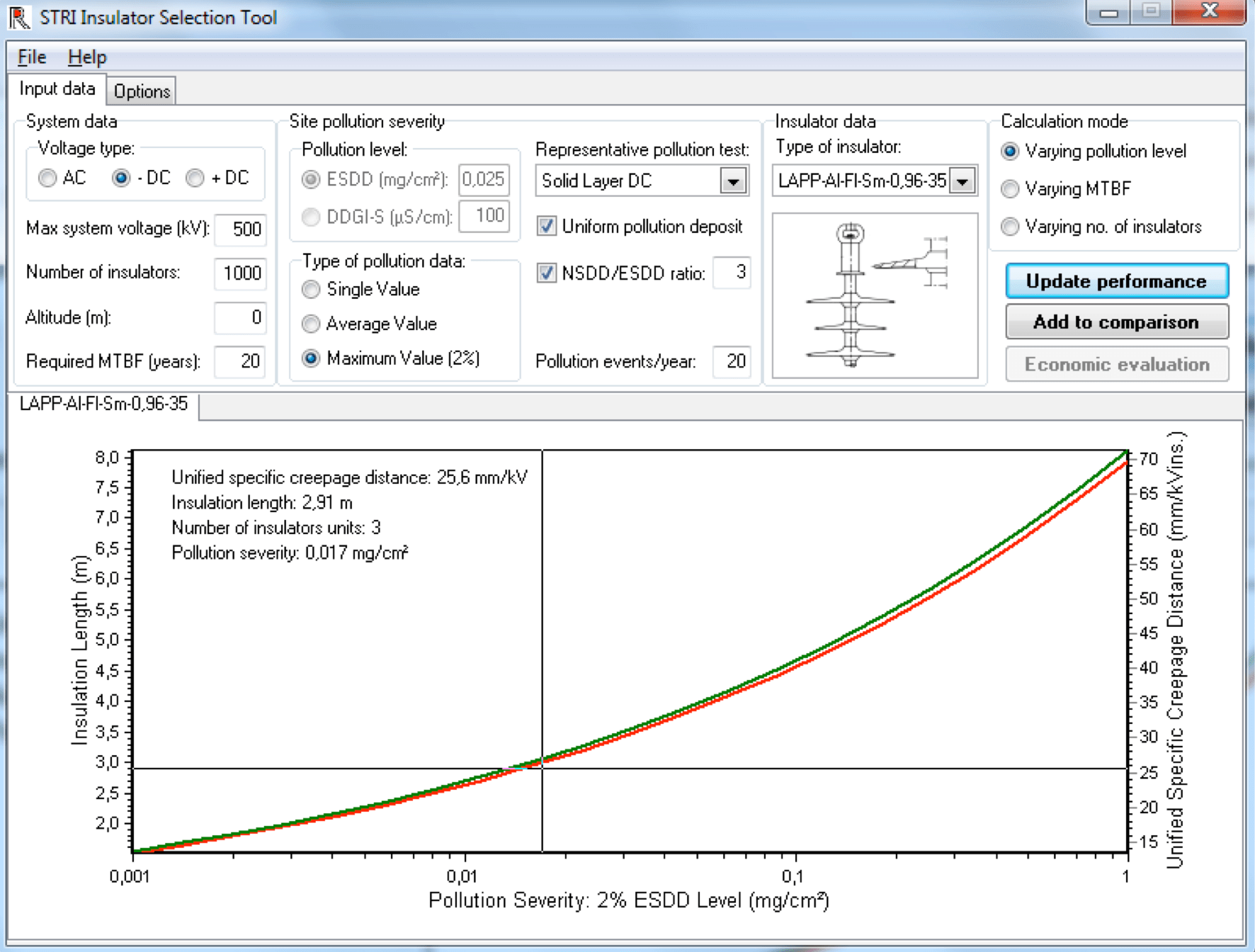Select the Input data tab
Screen dimensions: 1255x952
(x=57, y=89)
